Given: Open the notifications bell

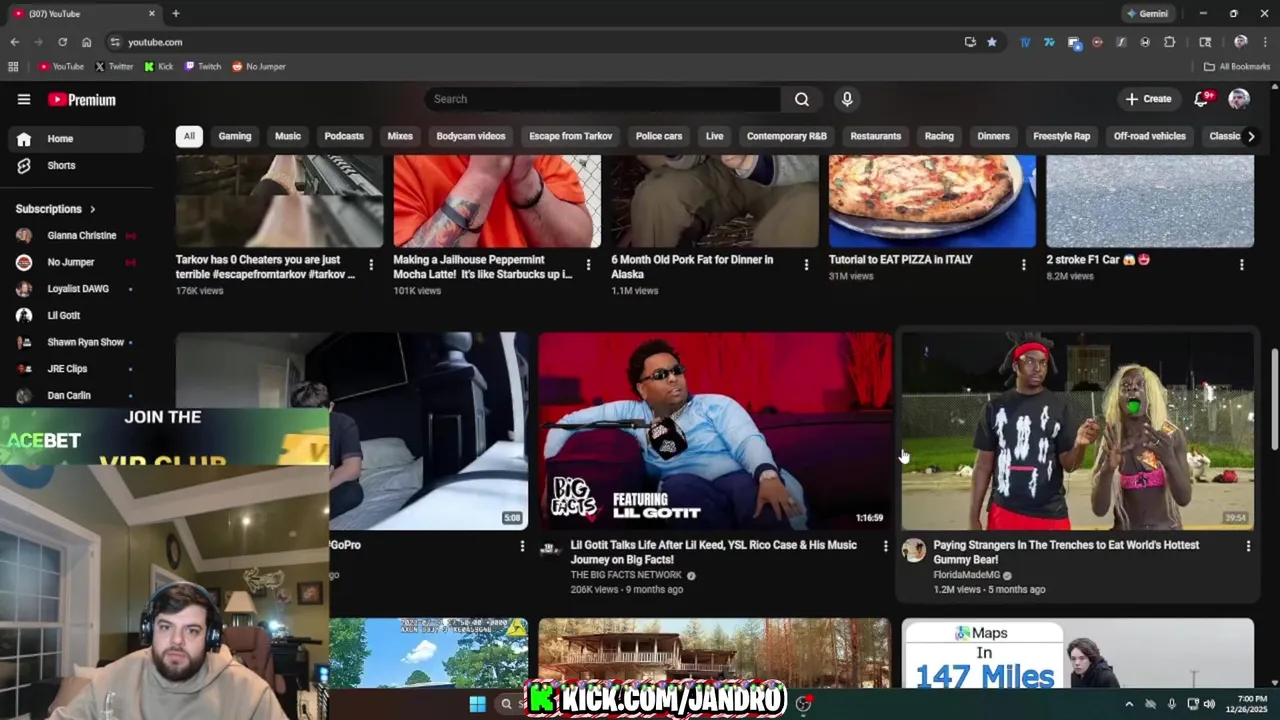Looking at the screenshot, I should pyautogui.click(x=1202, y=99).
